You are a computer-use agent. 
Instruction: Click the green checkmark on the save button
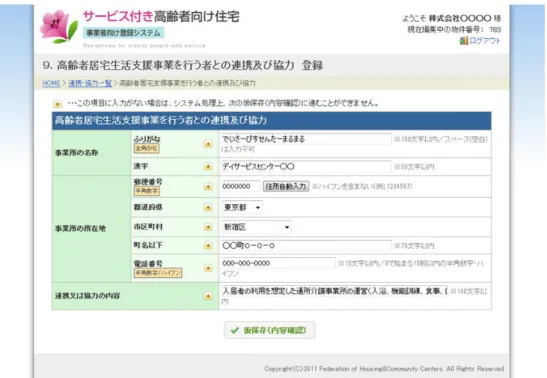(x=235, y=330)
